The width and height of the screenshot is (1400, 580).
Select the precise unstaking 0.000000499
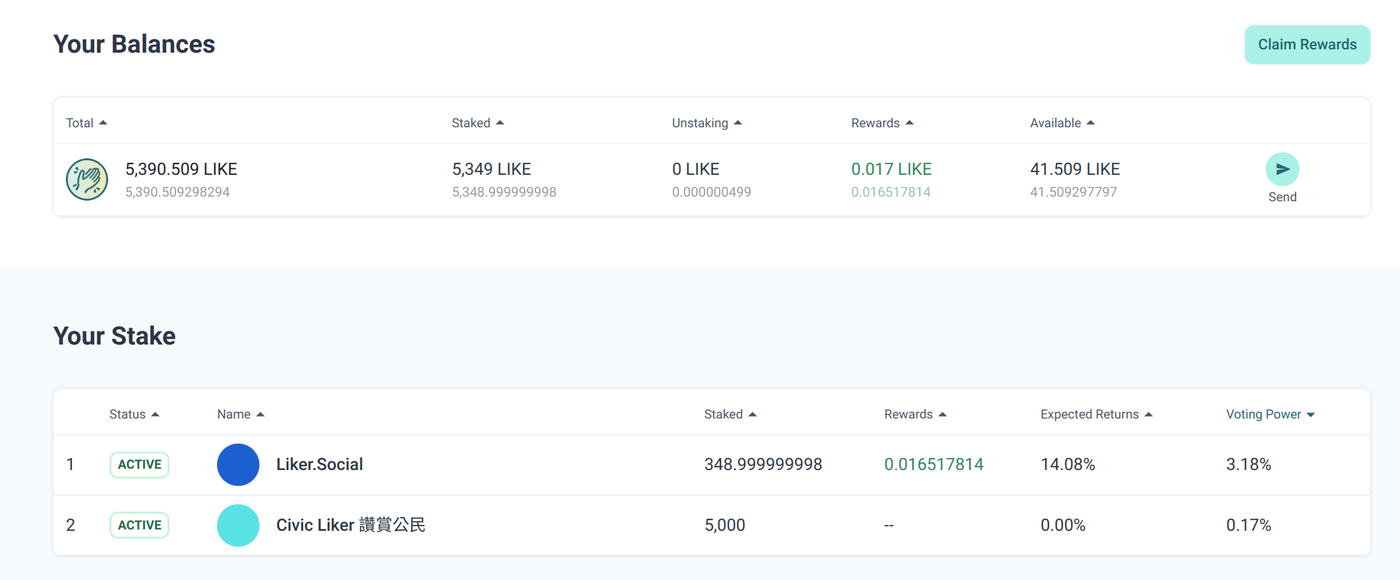pos(712,192)
